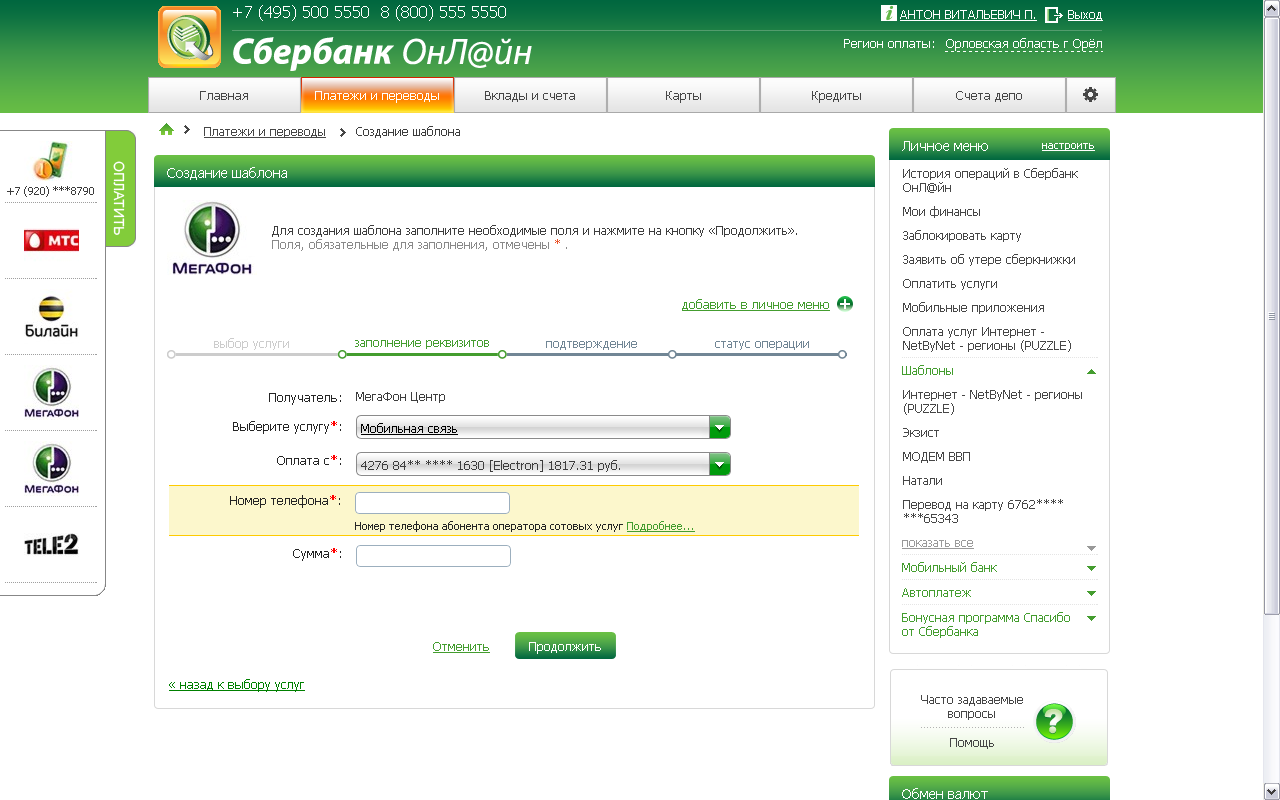1280x800 pixels.
Task: Focus the Сумма input field
Action: [x=433, y=556]
